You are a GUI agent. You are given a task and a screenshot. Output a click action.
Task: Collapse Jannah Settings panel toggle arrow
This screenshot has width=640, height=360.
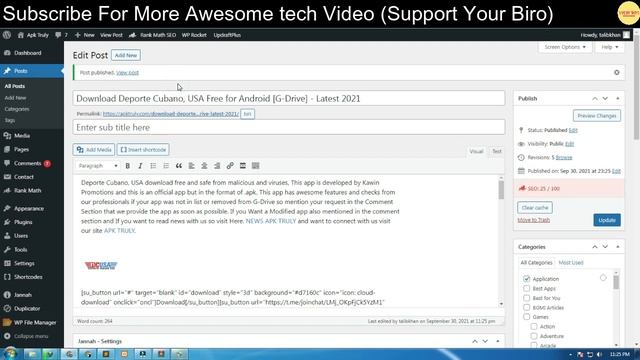[x=498, y=341]
